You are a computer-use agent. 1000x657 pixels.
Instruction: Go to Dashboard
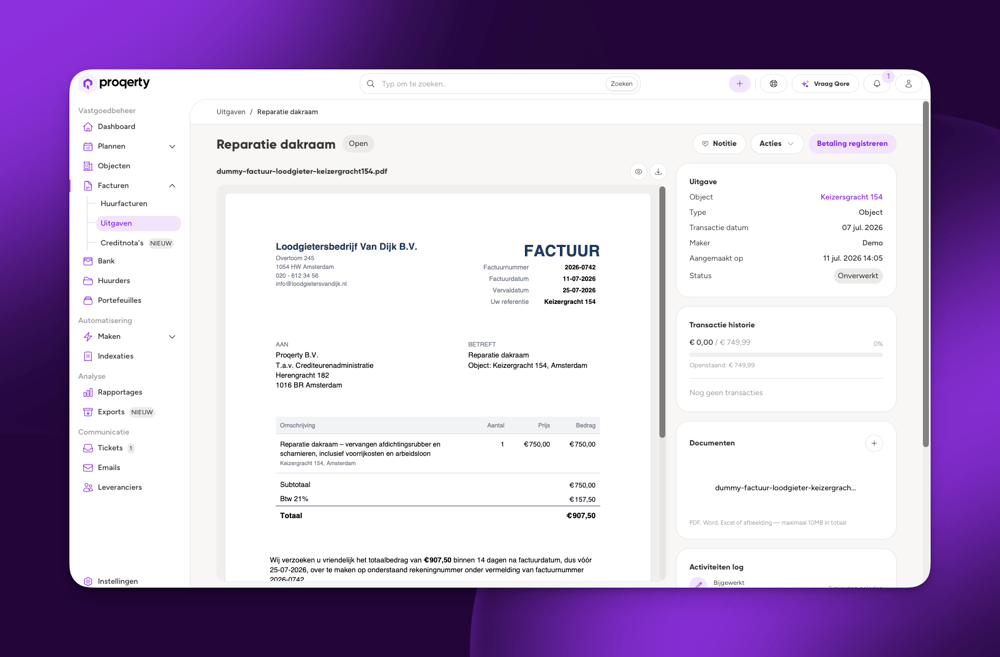(116, 127)
